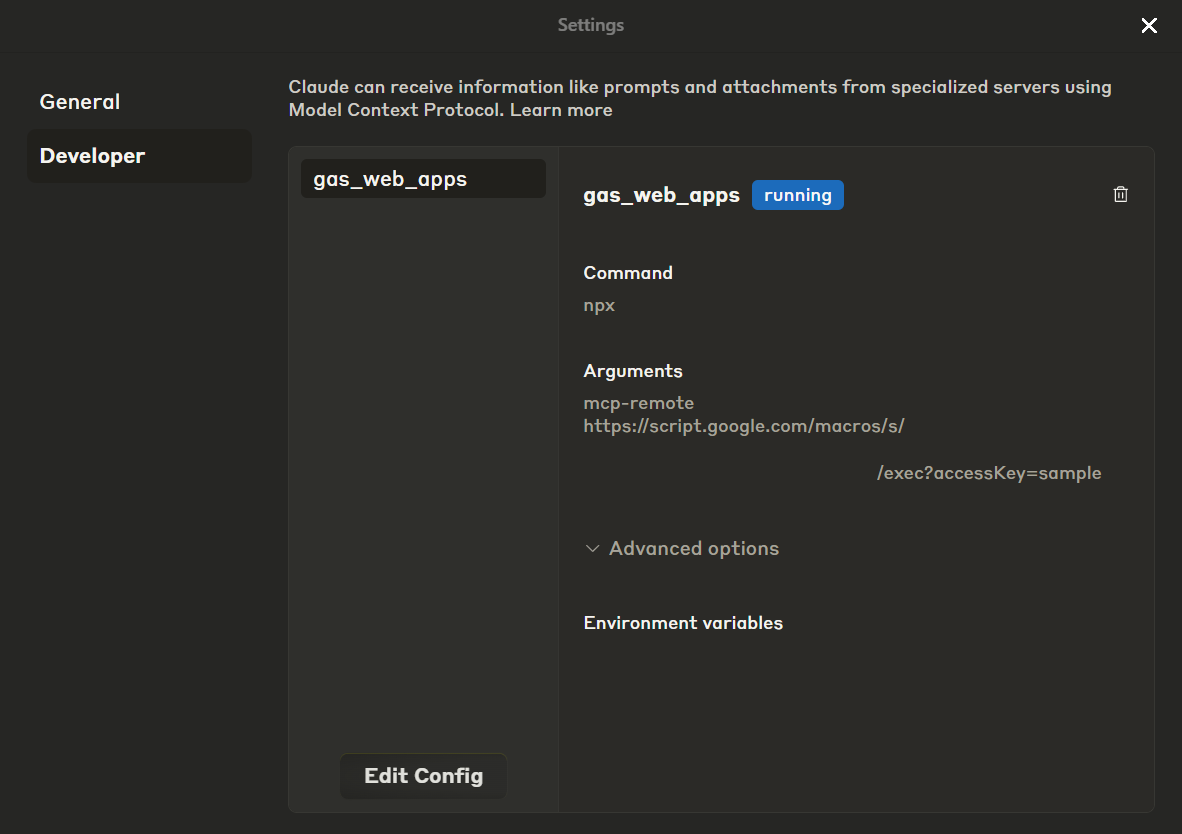The image size is (1182, 834).
Task: Click the Environment variables heading
Action: [683, 623]
